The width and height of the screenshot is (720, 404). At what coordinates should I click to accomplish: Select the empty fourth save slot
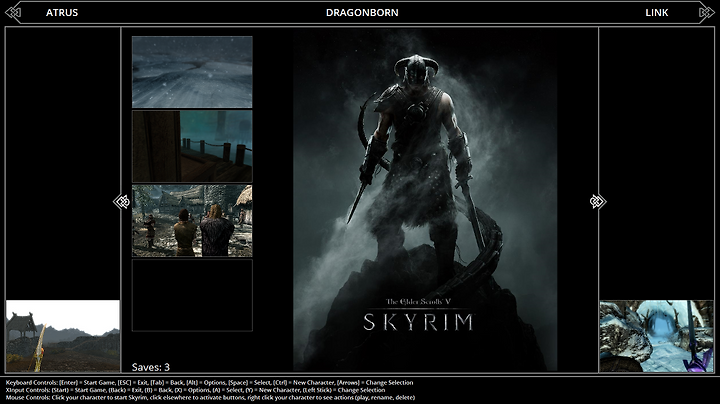(x=192, y=295)
